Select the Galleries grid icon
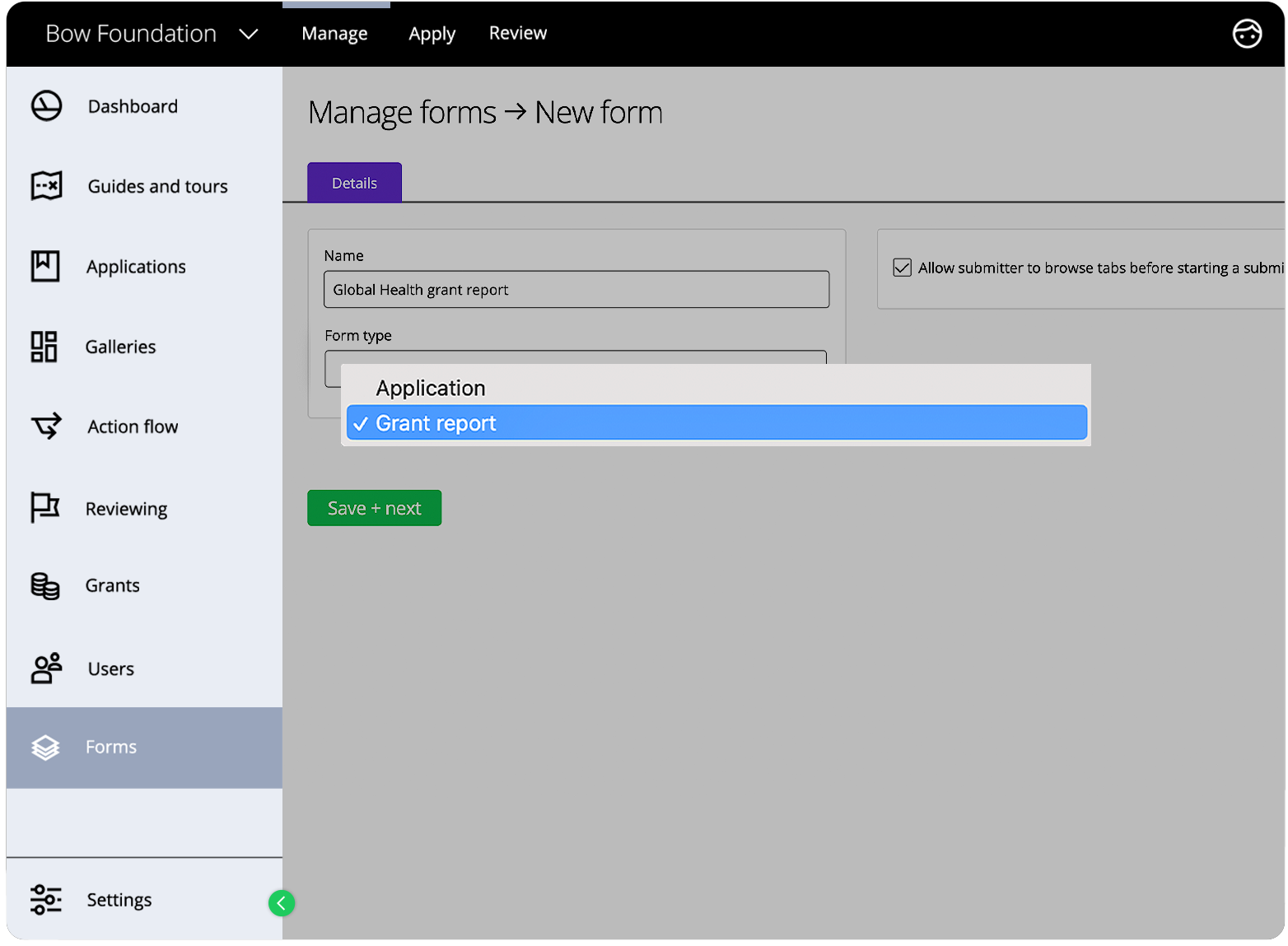1288x946 pixels. [x=44, y=347]
